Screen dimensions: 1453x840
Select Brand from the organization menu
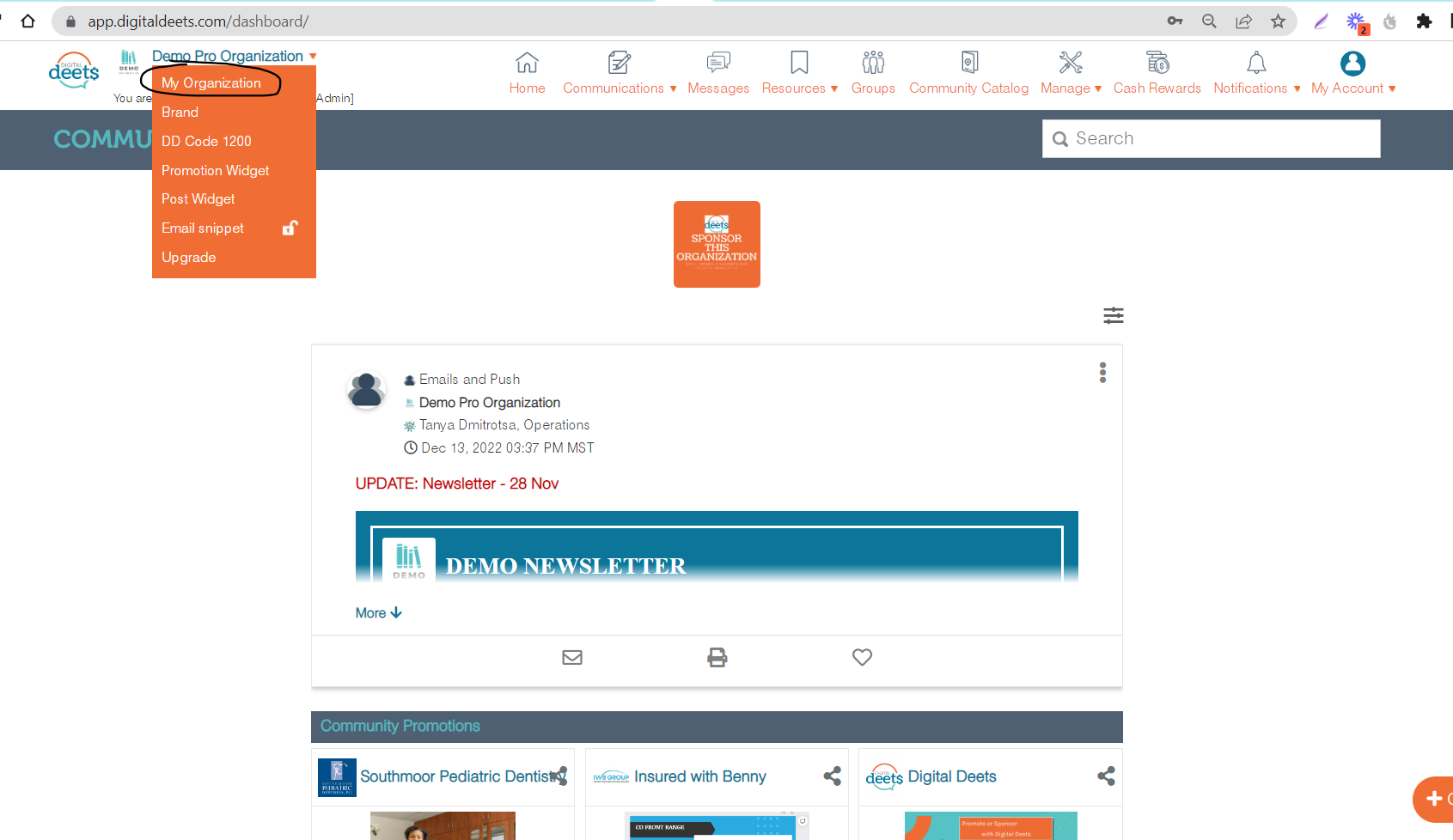[x=180, y=112]
